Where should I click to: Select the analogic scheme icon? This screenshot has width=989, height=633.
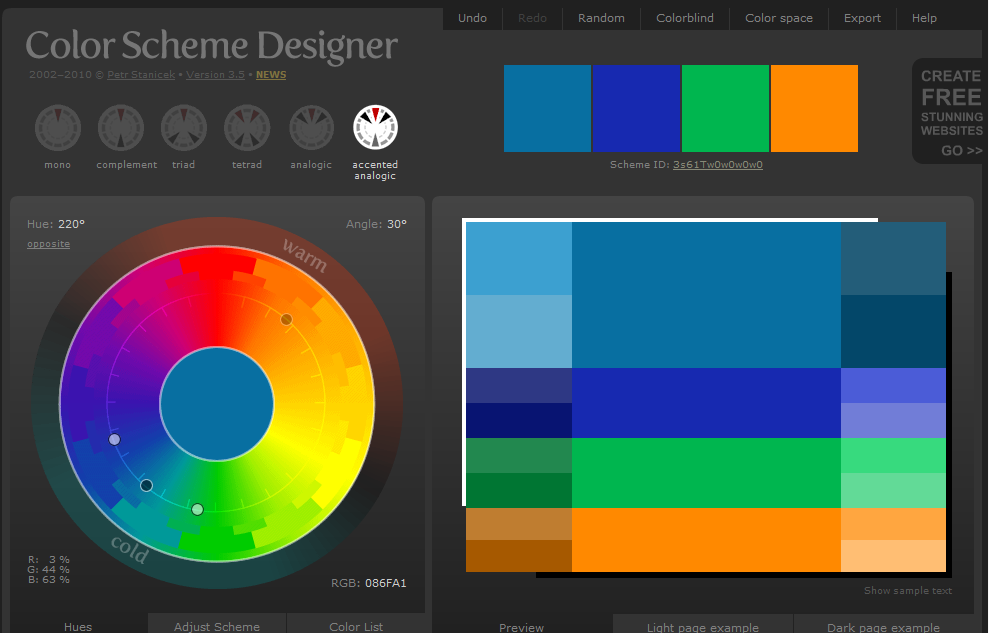tap(311, 129)
